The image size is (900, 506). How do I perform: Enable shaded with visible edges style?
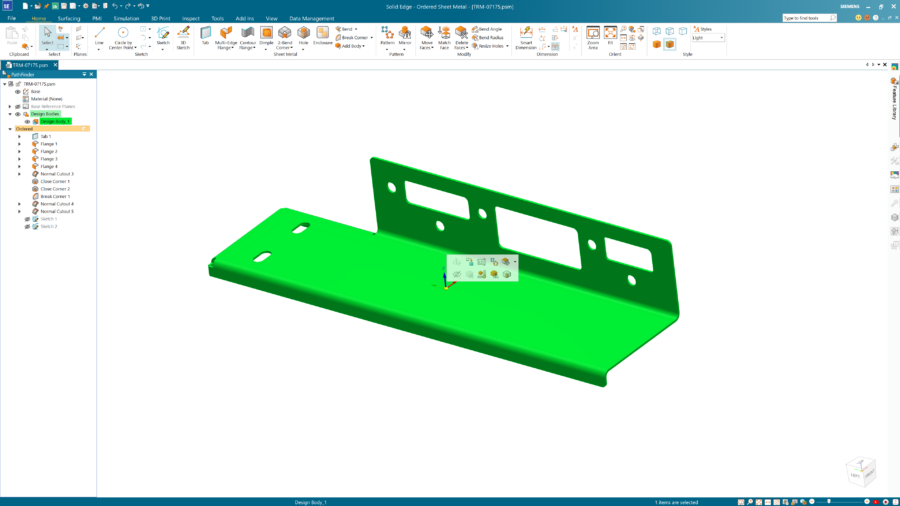(670, 44)
